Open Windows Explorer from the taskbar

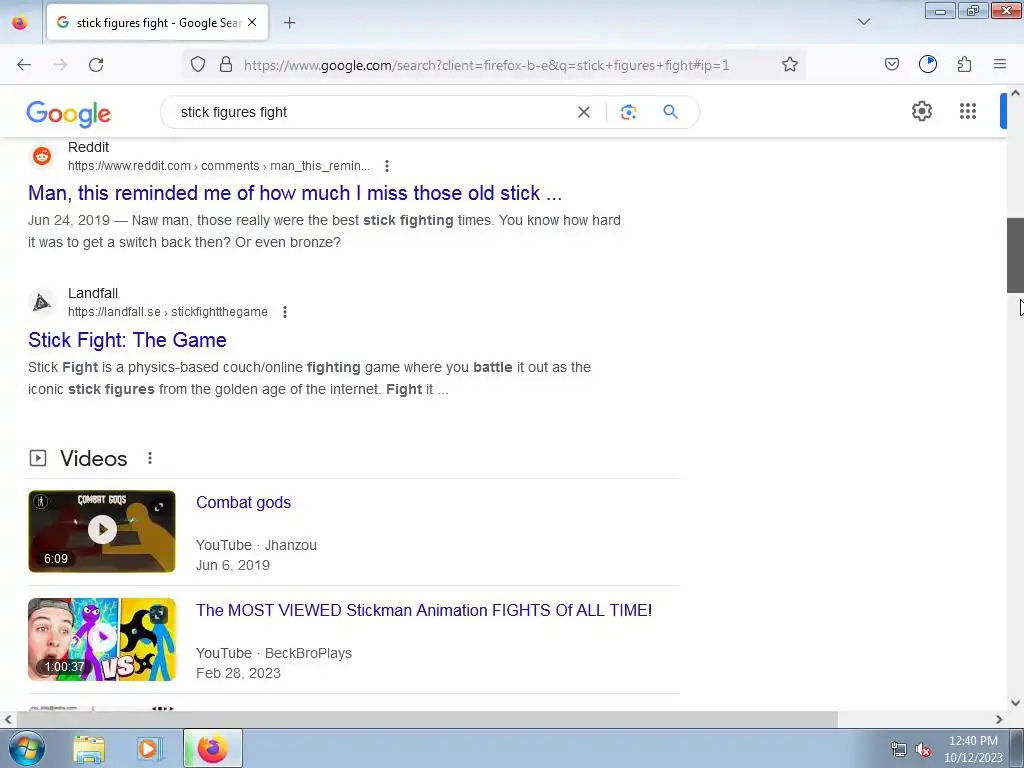pyautogui.click(x=89, y=749)
